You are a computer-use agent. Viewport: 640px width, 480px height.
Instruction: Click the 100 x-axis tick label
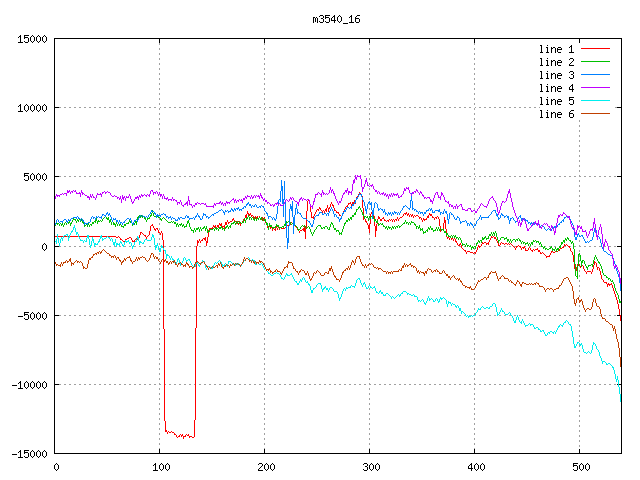160,467
